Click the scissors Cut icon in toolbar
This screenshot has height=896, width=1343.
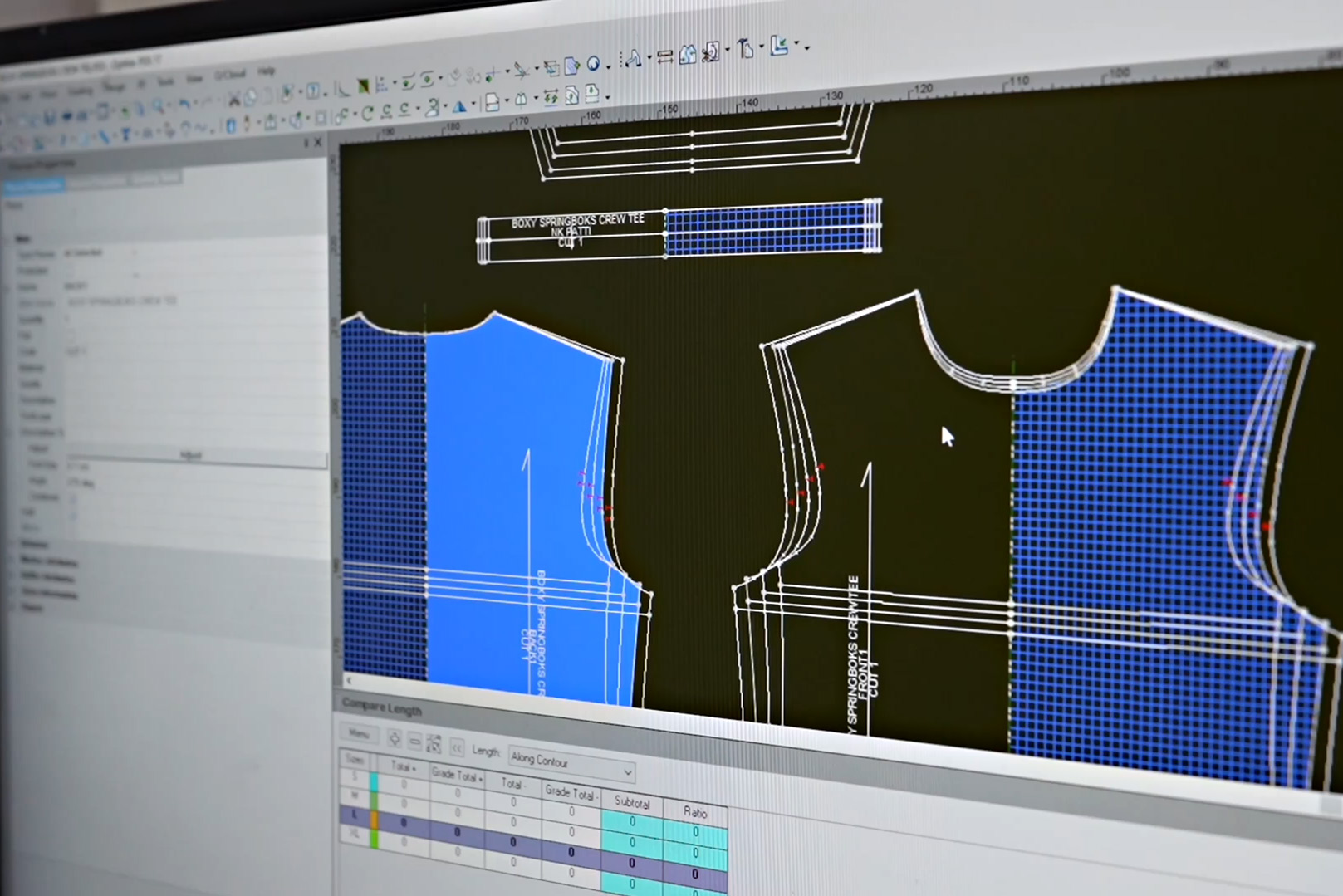tap(233, 100)
